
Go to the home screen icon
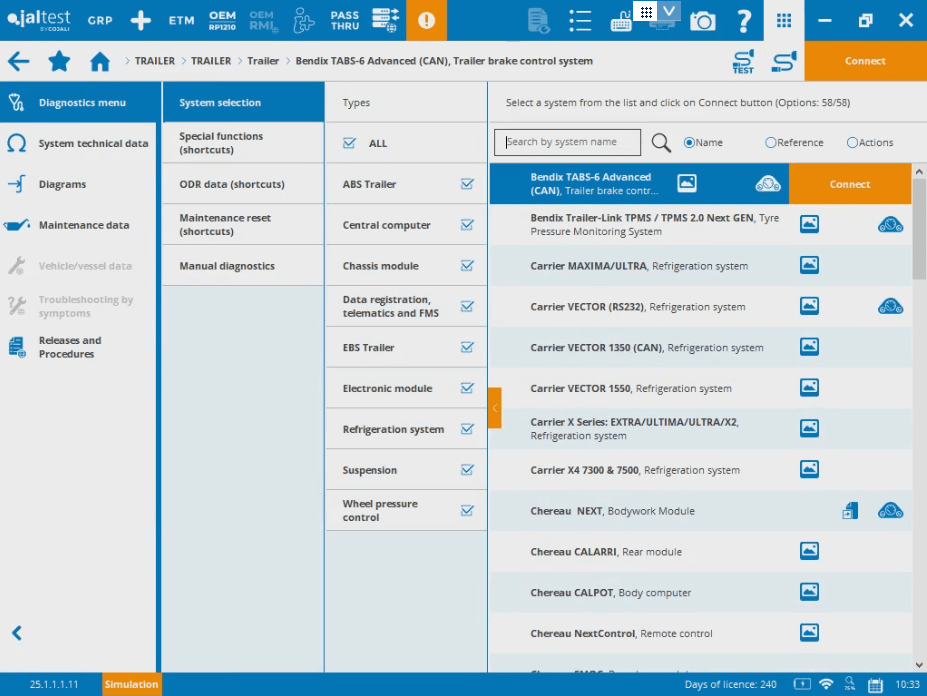100,61
